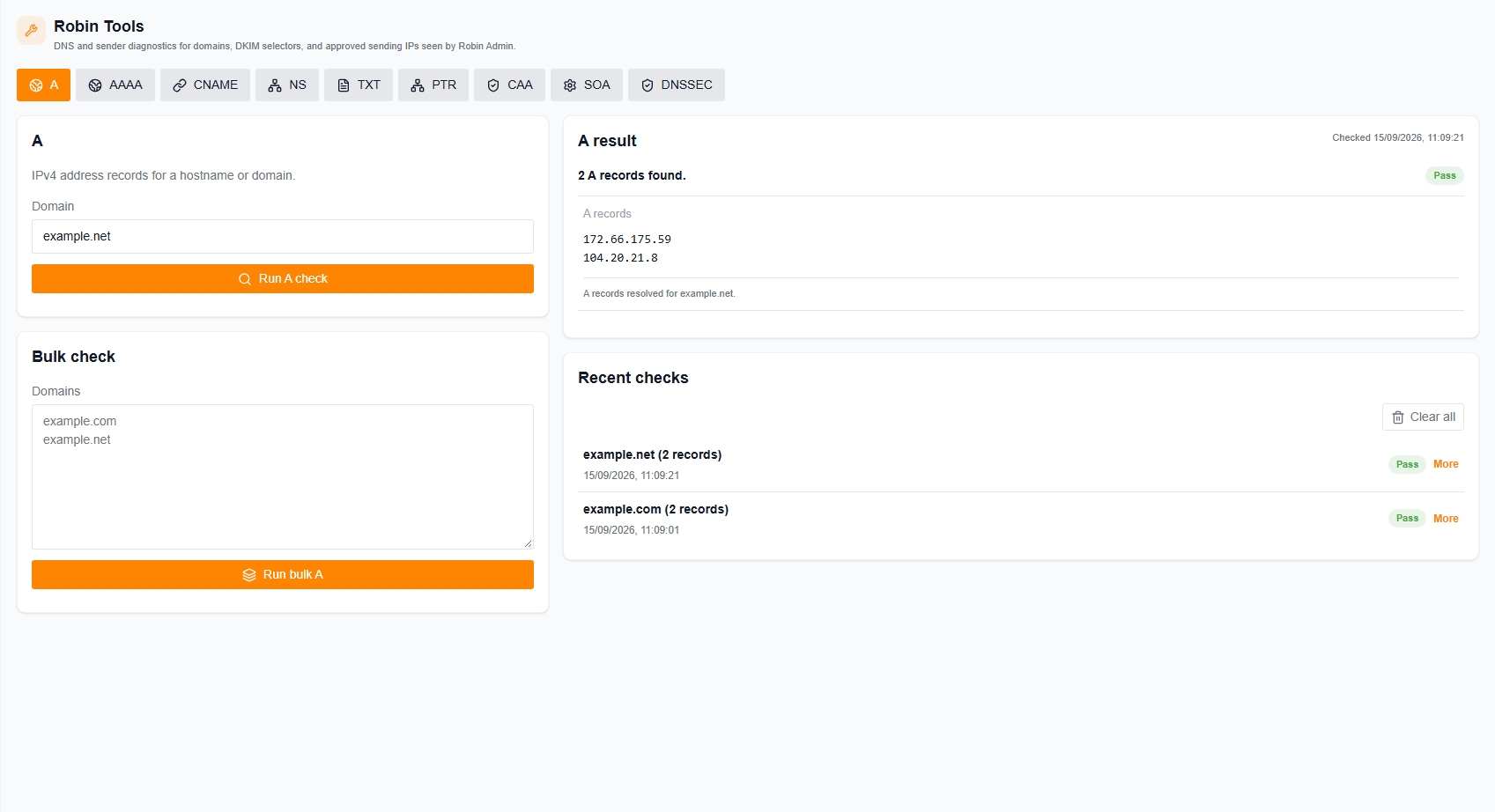Click 'A records resolved for example.net.' note
Screen dimensions: 1495x812
pos(659,293)
